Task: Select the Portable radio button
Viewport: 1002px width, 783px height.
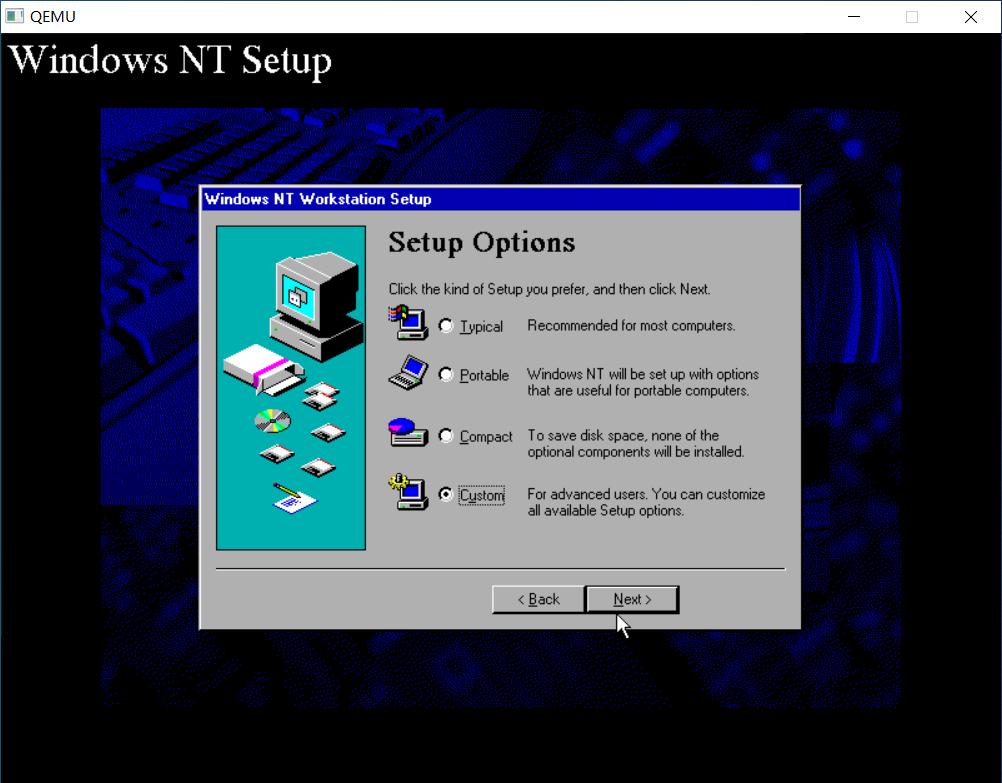Action: click(x=446, y=373)
